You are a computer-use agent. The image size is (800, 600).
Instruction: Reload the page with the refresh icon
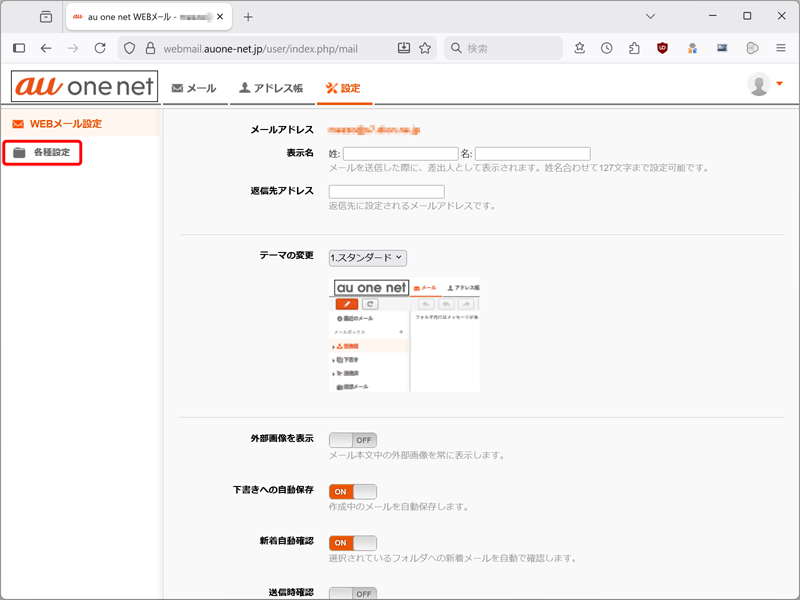coord(100,48)
